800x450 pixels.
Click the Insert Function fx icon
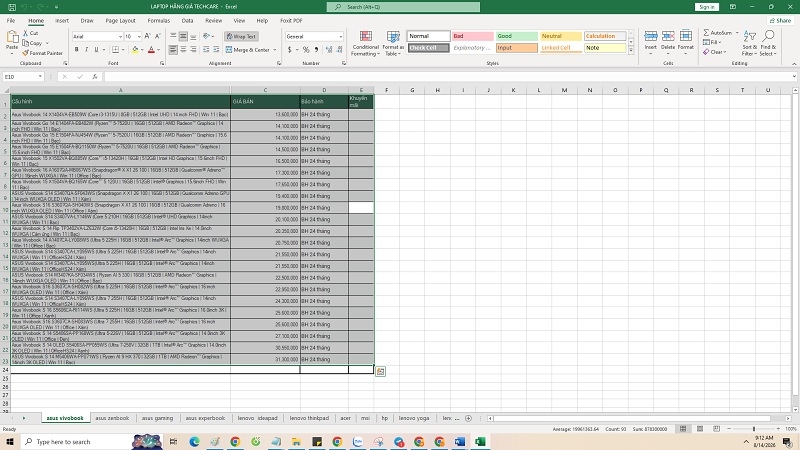pyautogui.click(x=95, y=77)
